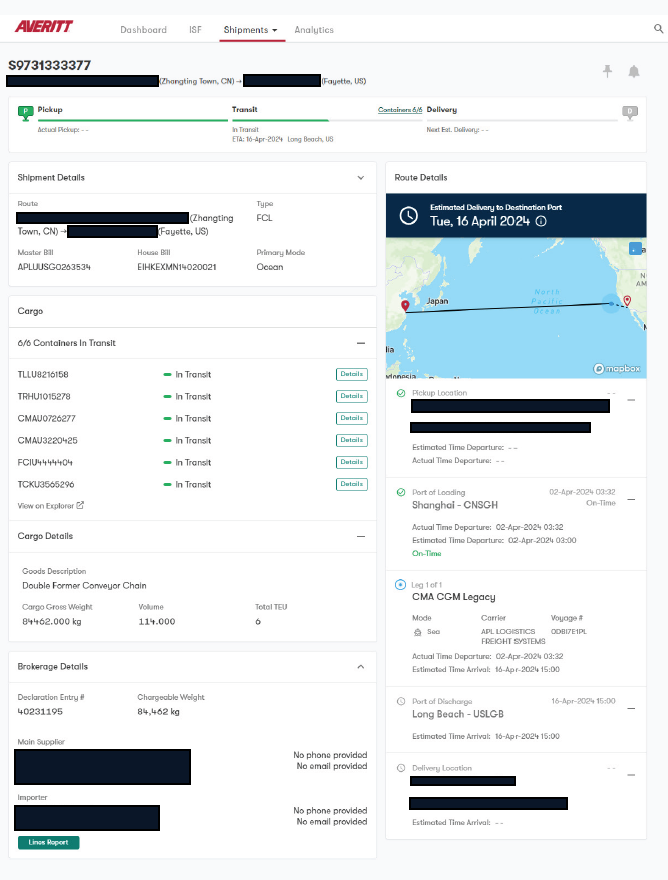Screen dimensions: 668x880
Task: Open Details for container TLLU8216158
Action: click(351, 374)
